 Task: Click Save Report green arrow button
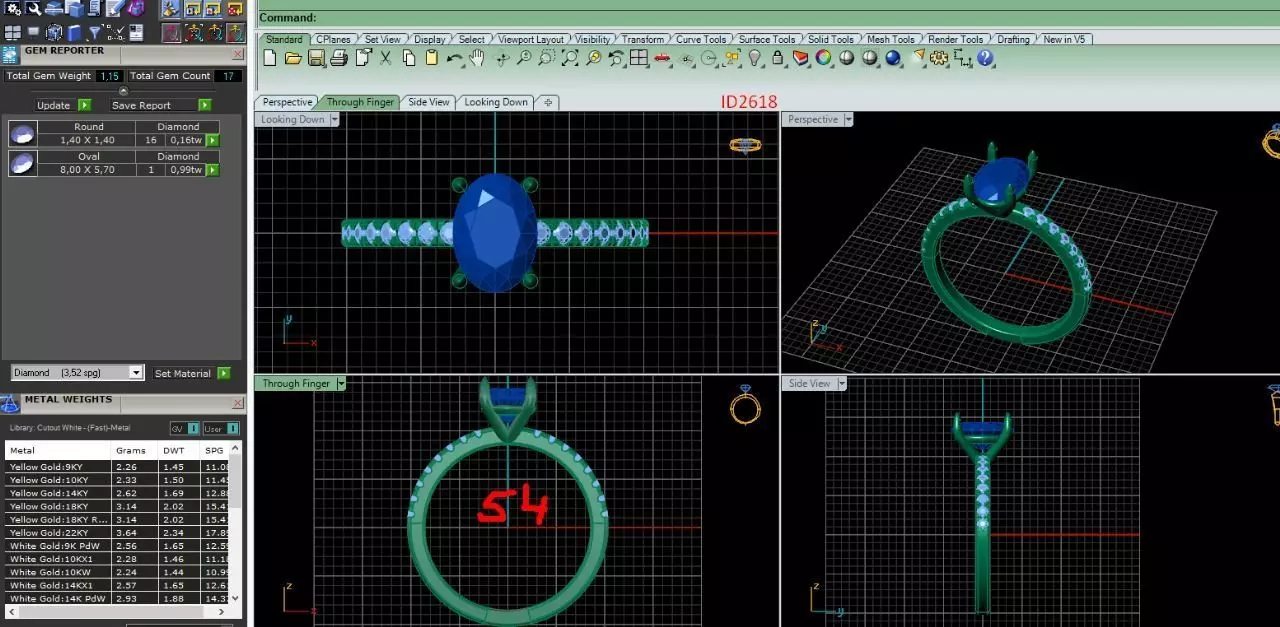(x=204, y=105)
